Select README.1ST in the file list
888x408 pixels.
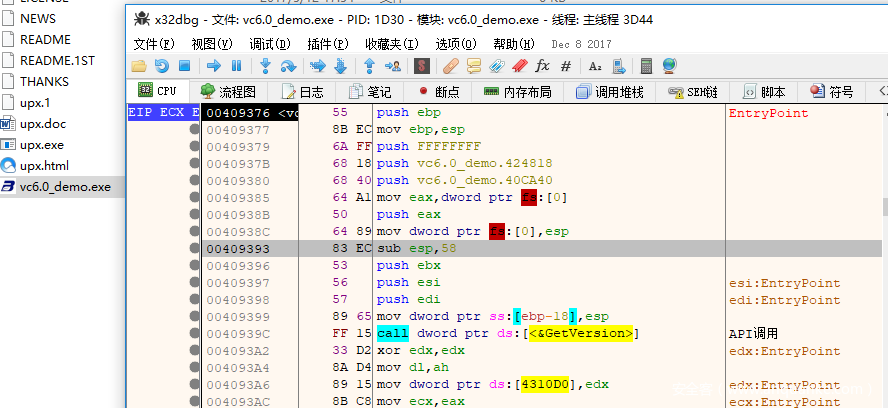point(57,61)
